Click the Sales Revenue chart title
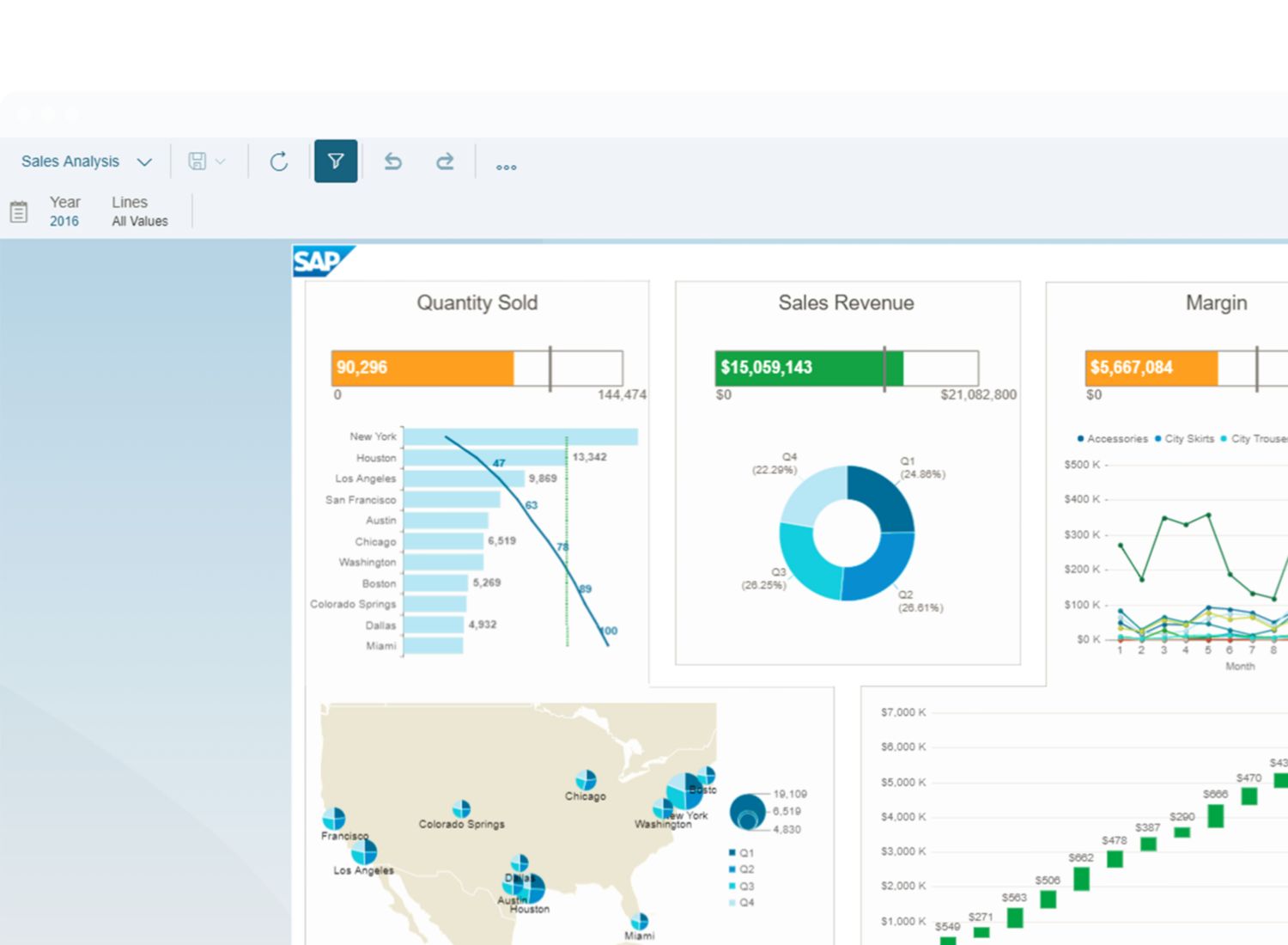Image resolution: width=1288 pixels, height=945 pixels. point(846,302)
